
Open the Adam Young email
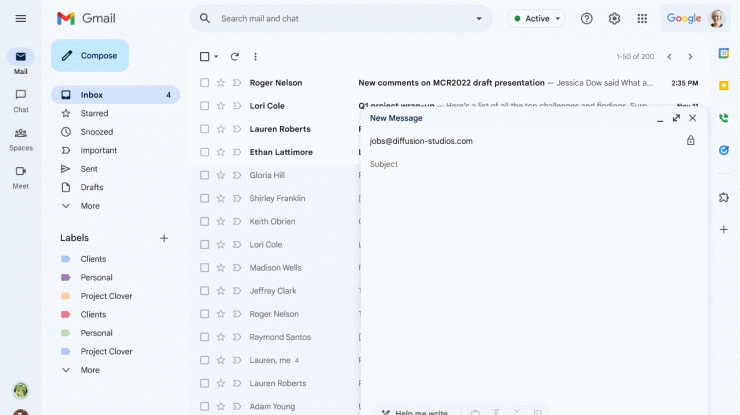pyautogui.click(x=272, y=407)
